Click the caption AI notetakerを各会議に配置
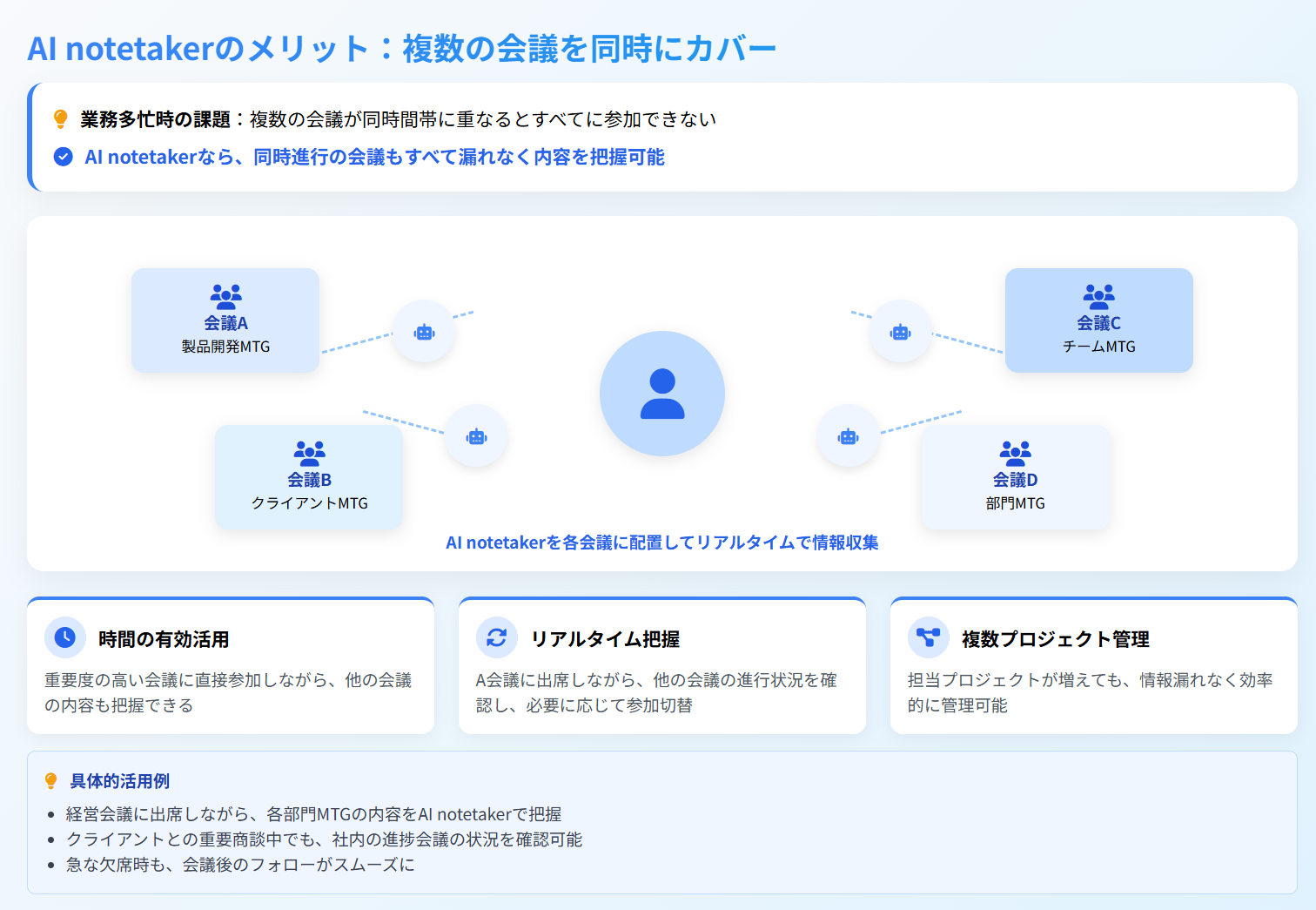 tap(661, 543)
